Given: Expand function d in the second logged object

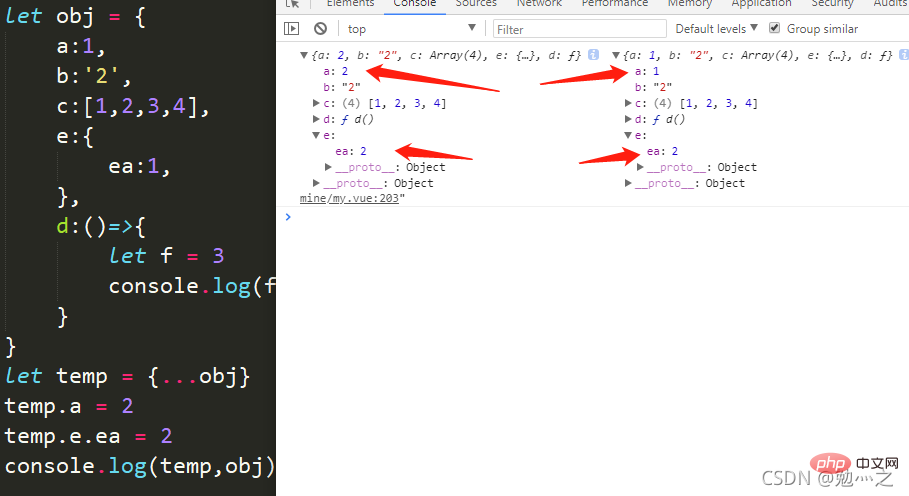Looking at the screenshot, I should [x=628, y=119].
